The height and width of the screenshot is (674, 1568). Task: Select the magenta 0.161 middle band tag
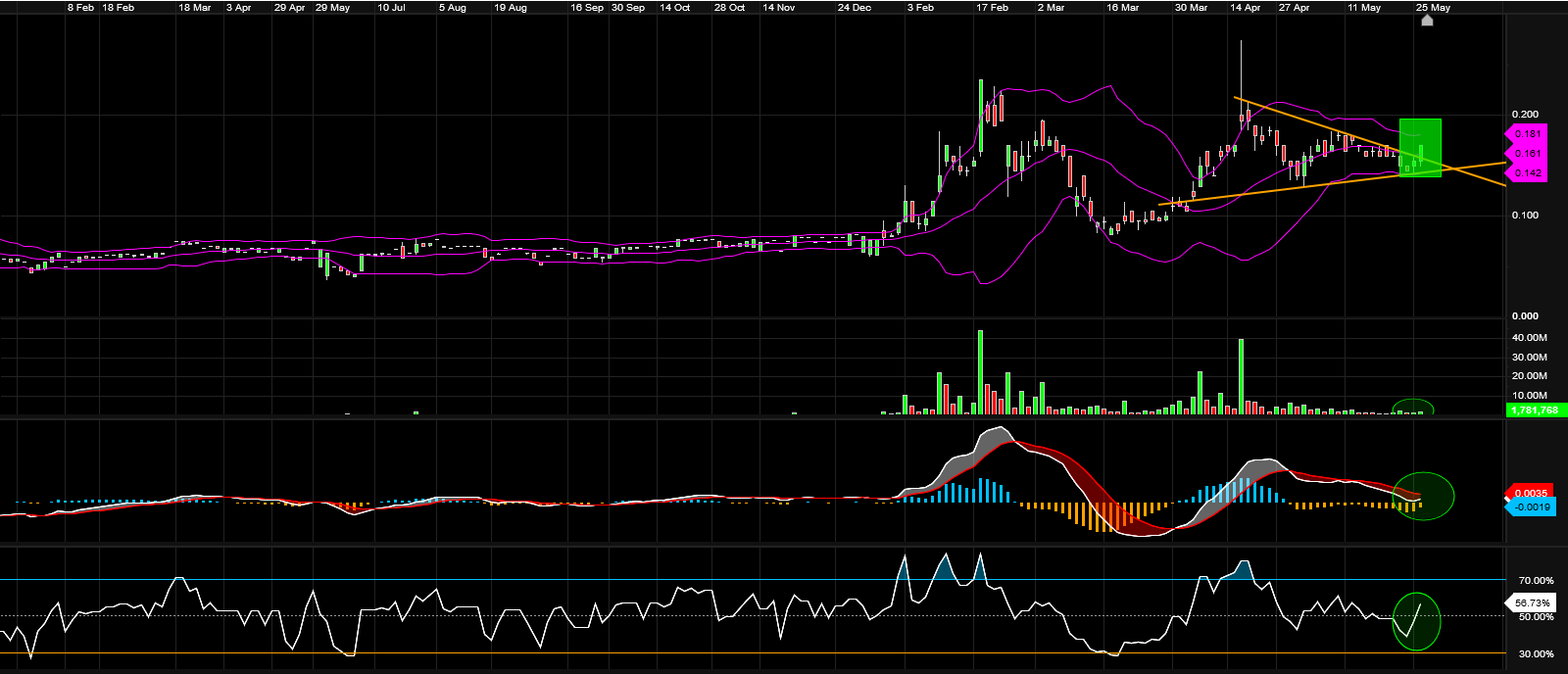(1525, 154)
